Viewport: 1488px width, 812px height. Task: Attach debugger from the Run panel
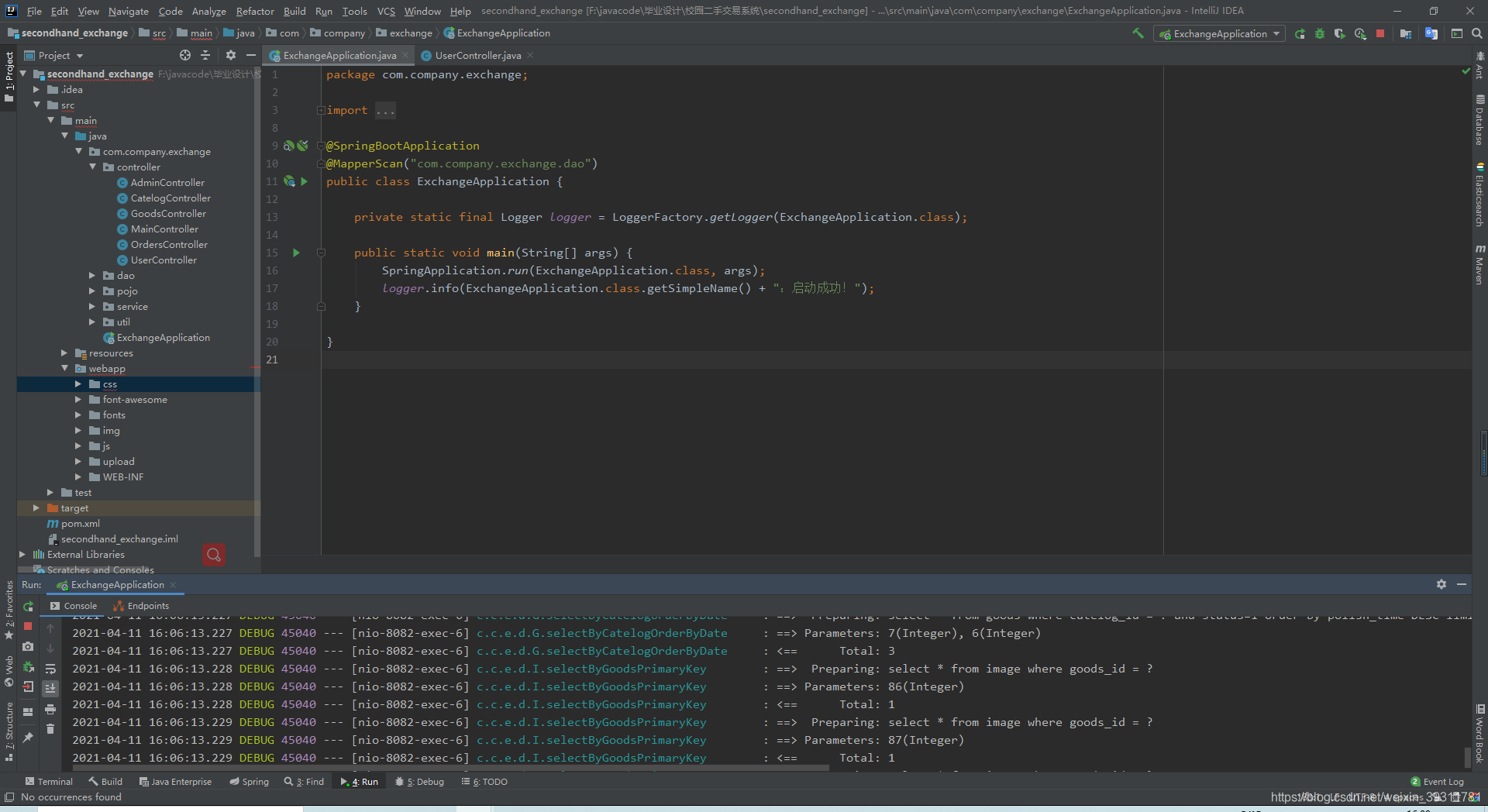(x=29, y=667)
